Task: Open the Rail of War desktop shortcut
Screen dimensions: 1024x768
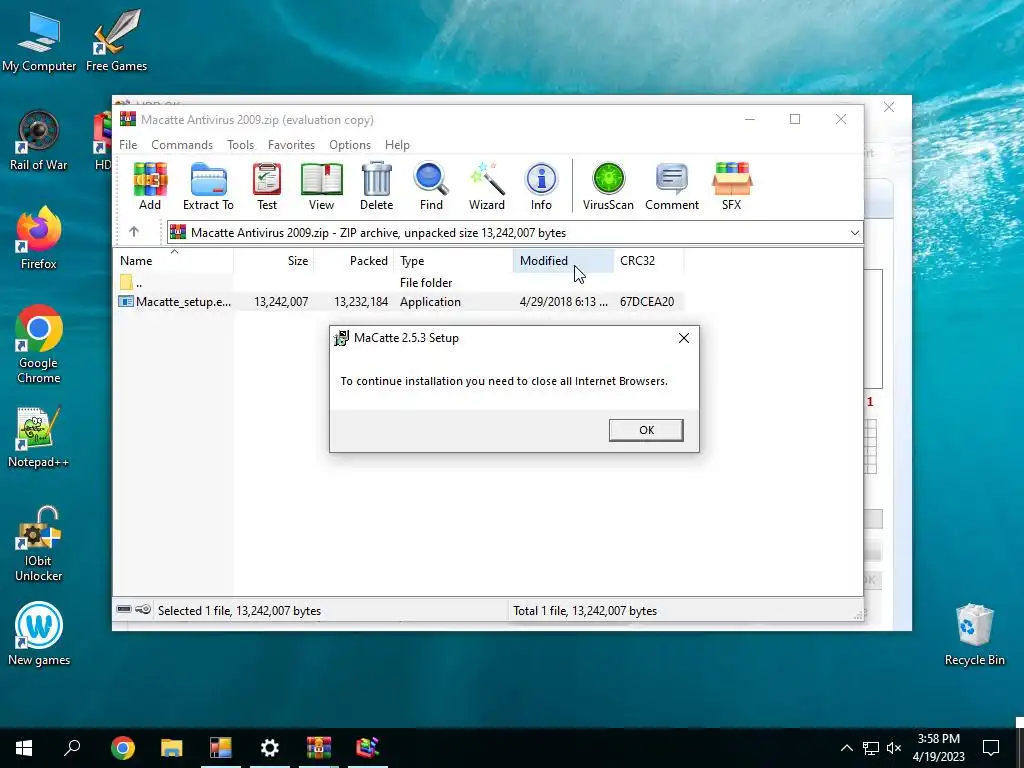Action: [39, 140]
